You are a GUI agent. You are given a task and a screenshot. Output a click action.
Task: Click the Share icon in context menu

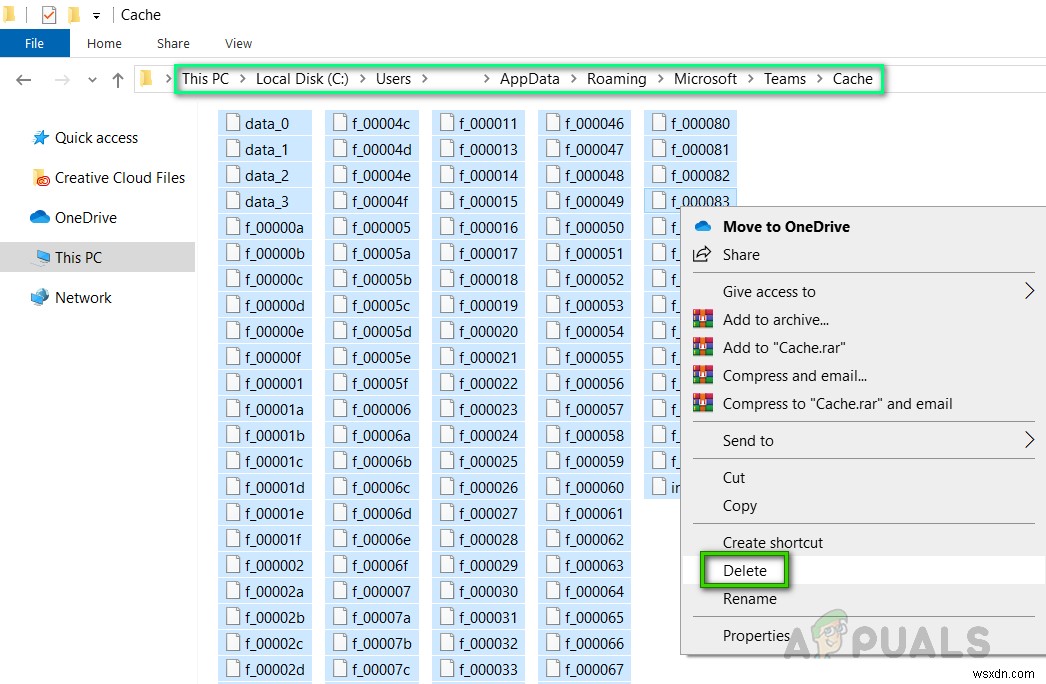(x=703, y=255)
